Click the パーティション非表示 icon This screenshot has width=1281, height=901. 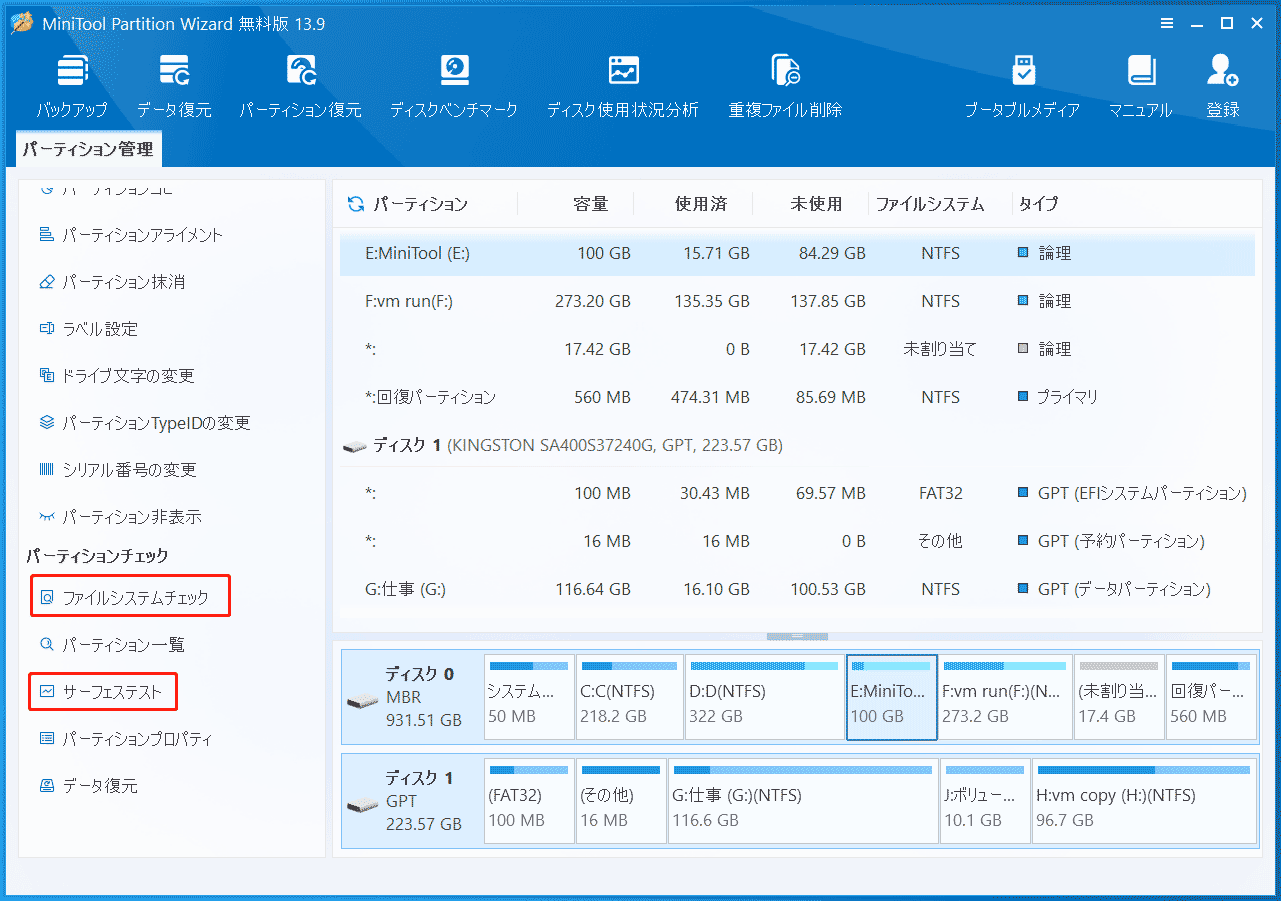(x=46, y=517)
